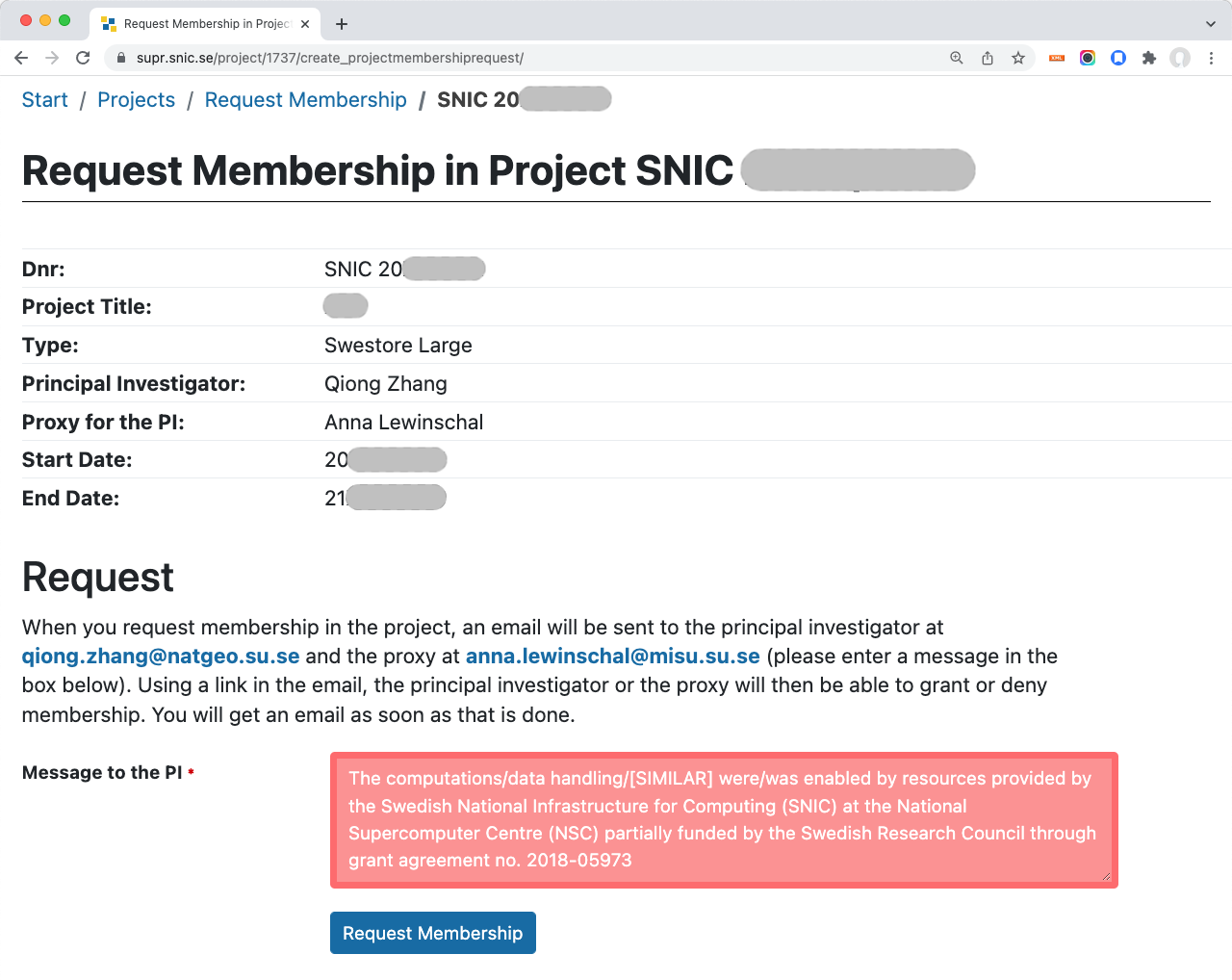This screenshot has height=980, width=1232.
Task: Click the zoom magnifier icon in address bar
Action: point(957,58)
